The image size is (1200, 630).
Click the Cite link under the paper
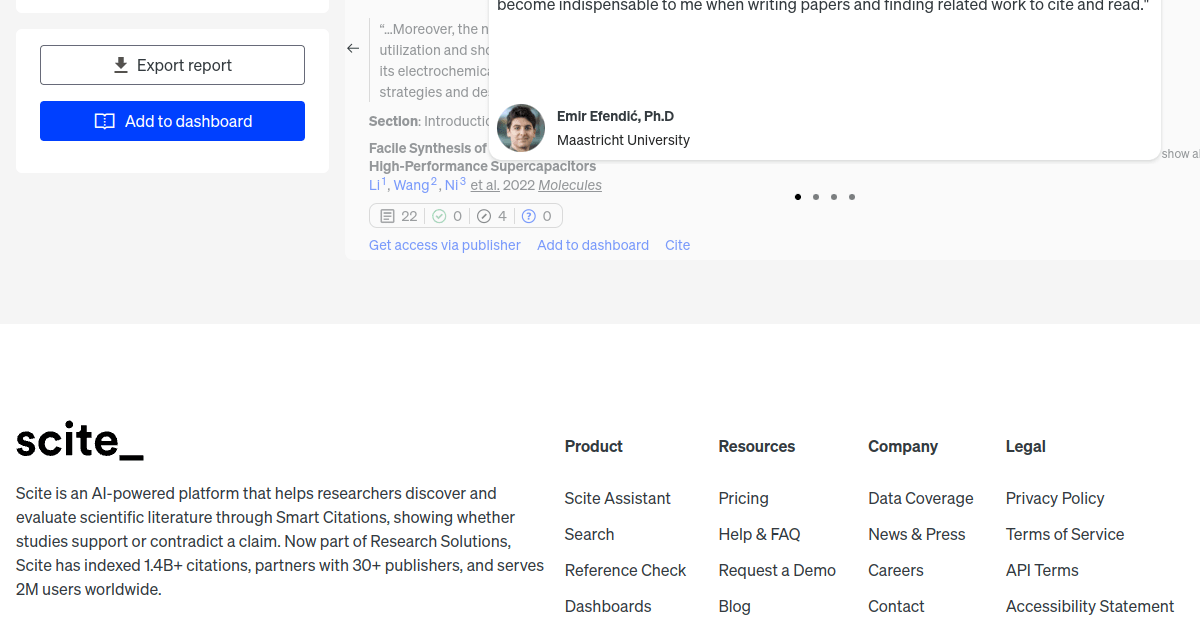tap(678, 245)
